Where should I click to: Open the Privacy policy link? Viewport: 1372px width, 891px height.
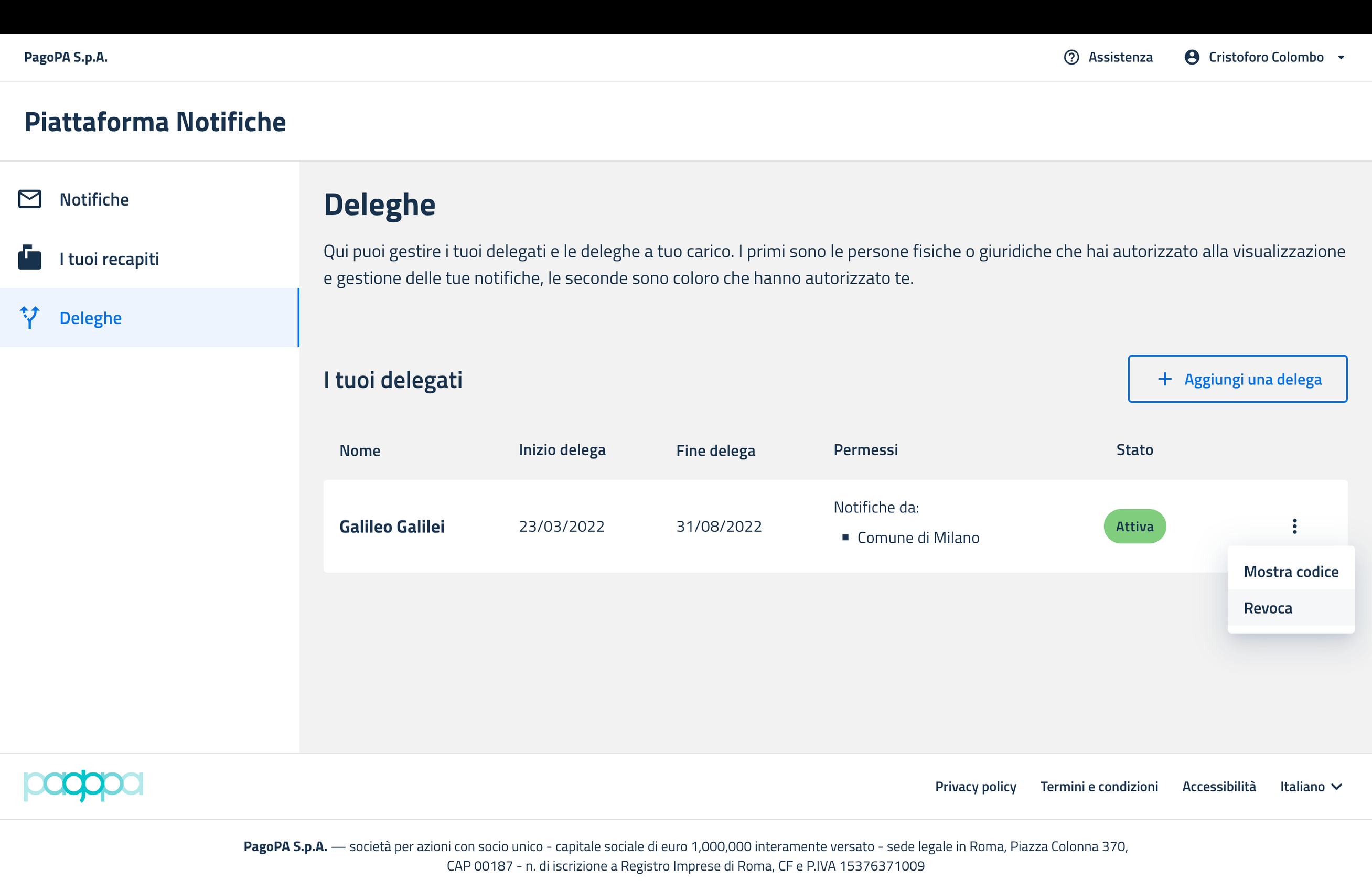pos(976,787)
